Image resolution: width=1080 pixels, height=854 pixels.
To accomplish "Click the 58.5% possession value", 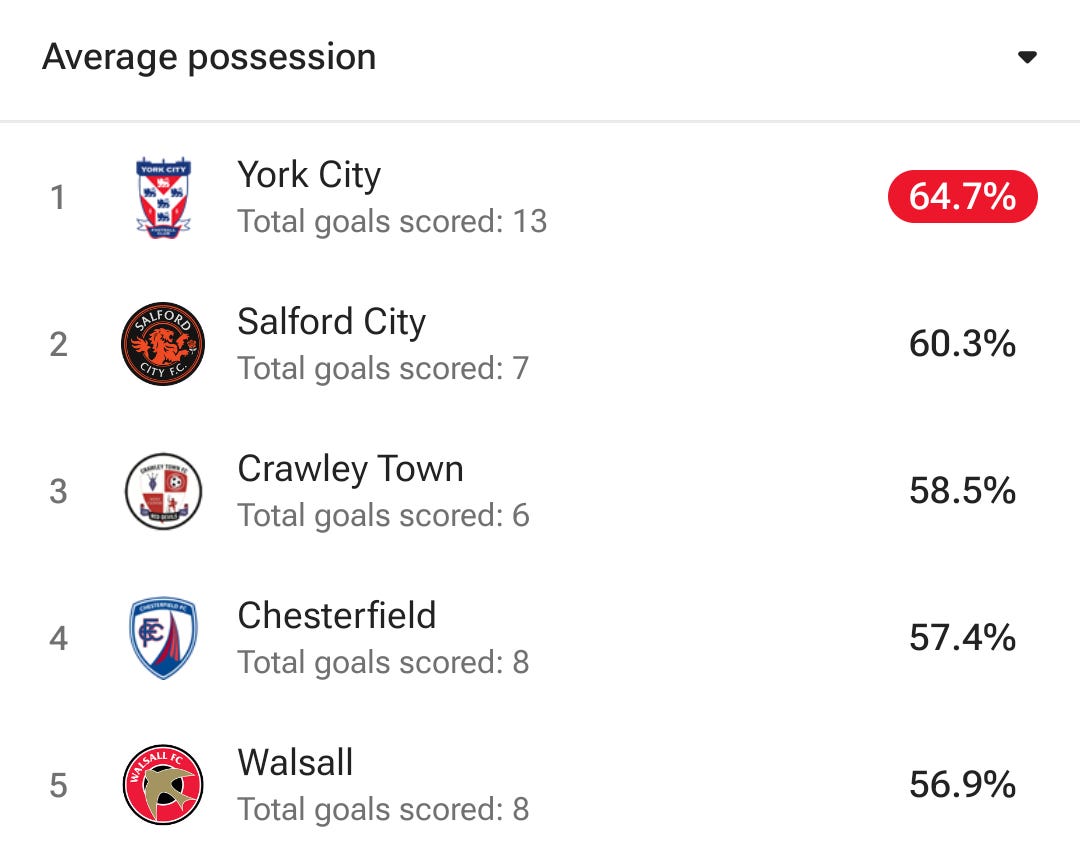I will point(963,490).
